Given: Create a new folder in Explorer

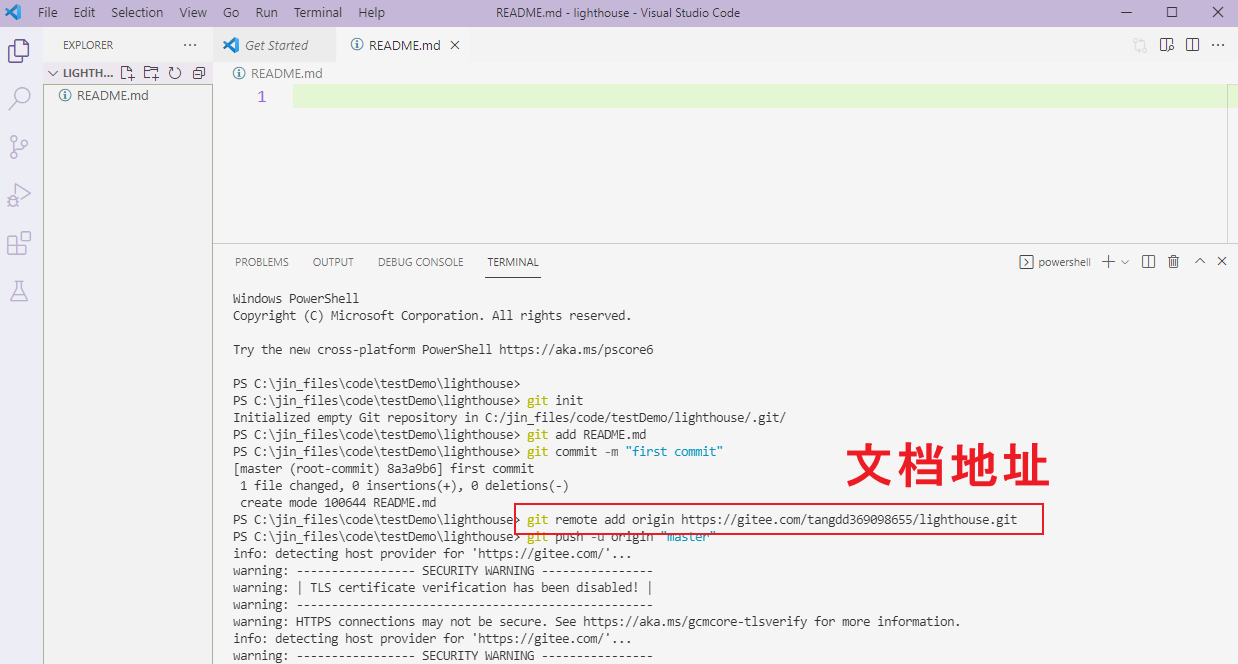Looking at the screenshot, I should (151, 73).
